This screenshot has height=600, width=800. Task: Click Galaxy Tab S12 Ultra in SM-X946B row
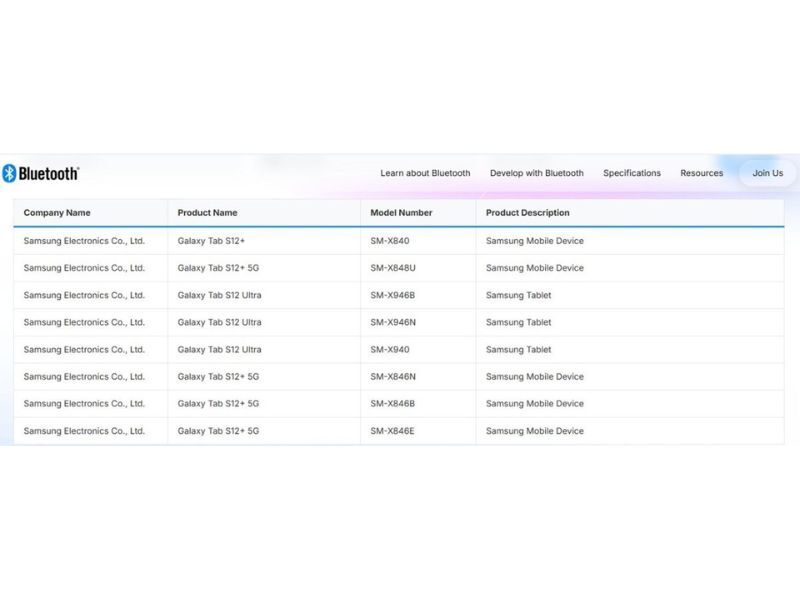click(x=219, y=295)
